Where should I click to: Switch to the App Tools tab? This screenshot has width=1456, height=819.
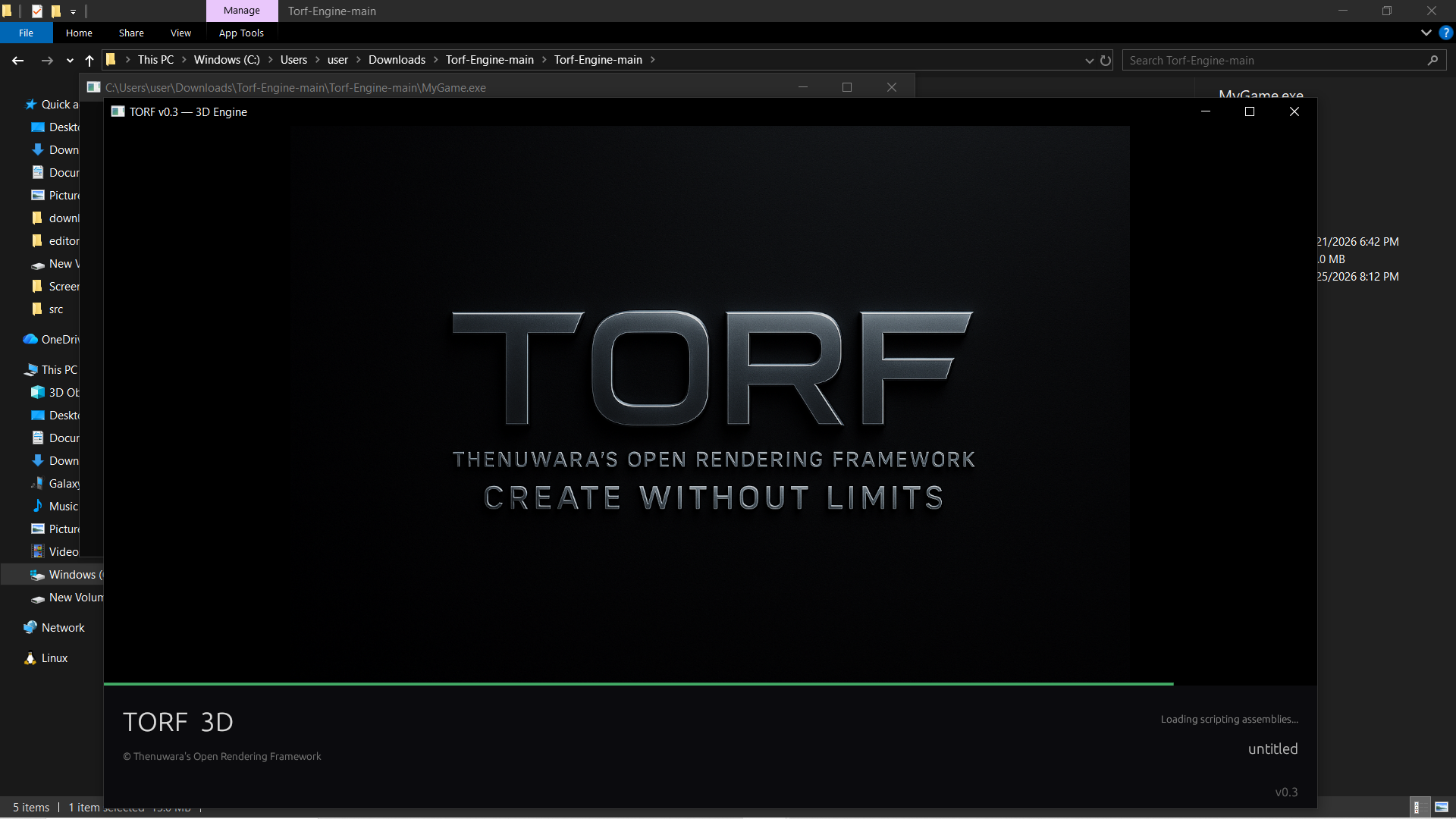[x=241, y=33]
